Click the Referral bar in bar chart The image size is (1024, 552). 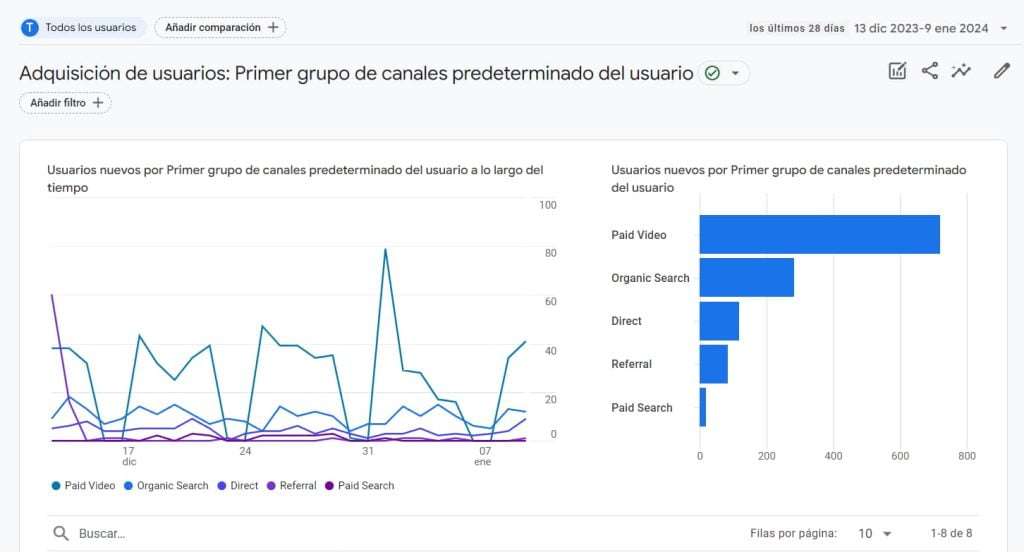714,364
